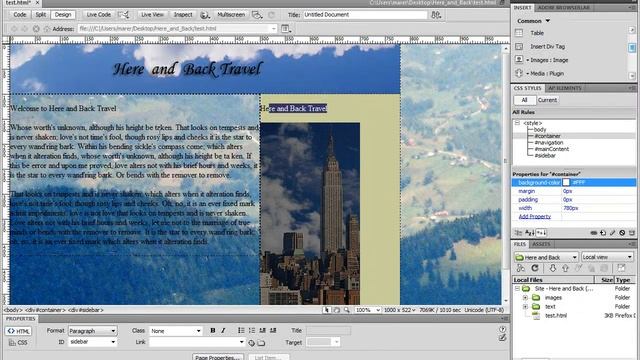
Task: Click the W3C validation icon next to Live Code
Action: pos(123,15)
